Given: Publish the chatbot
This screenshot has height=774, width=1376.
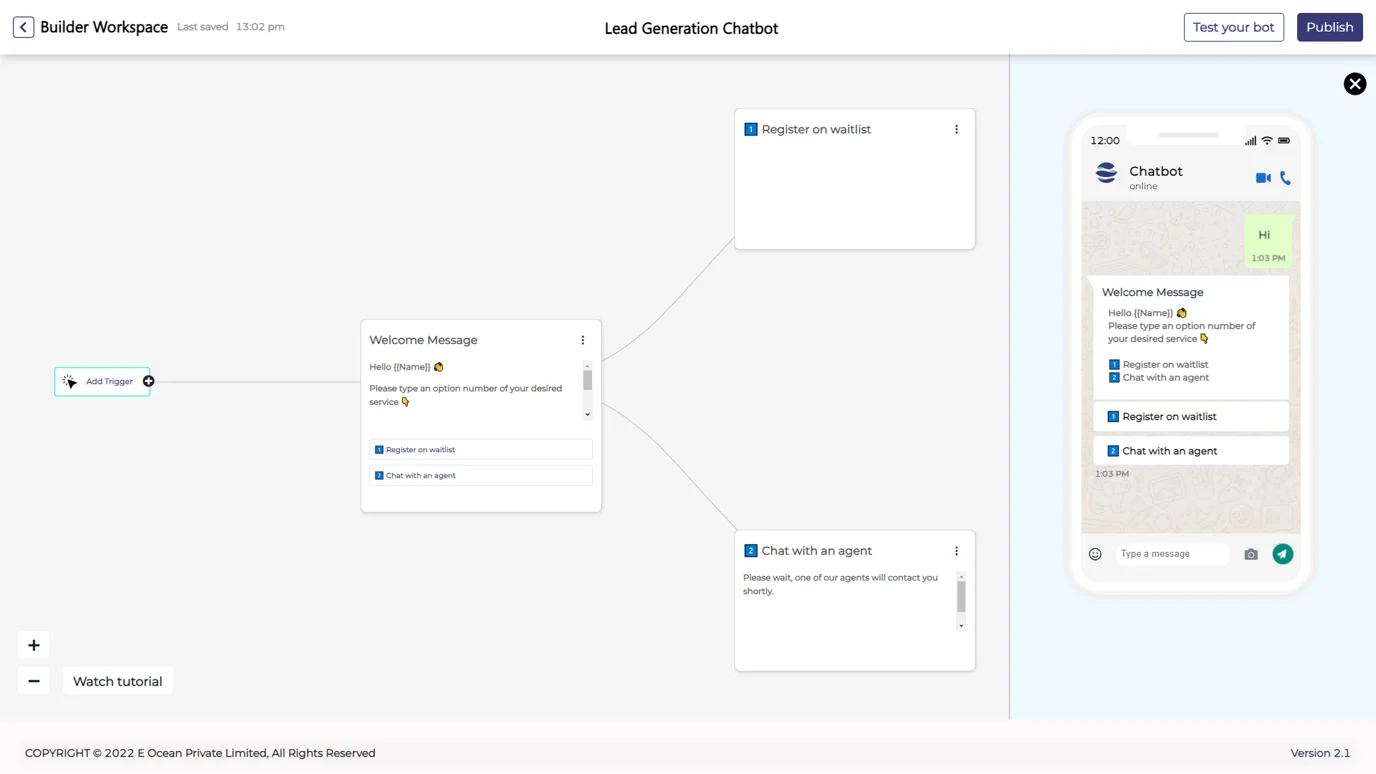Looking at the screenshot, I should (x=1329, y=27).
